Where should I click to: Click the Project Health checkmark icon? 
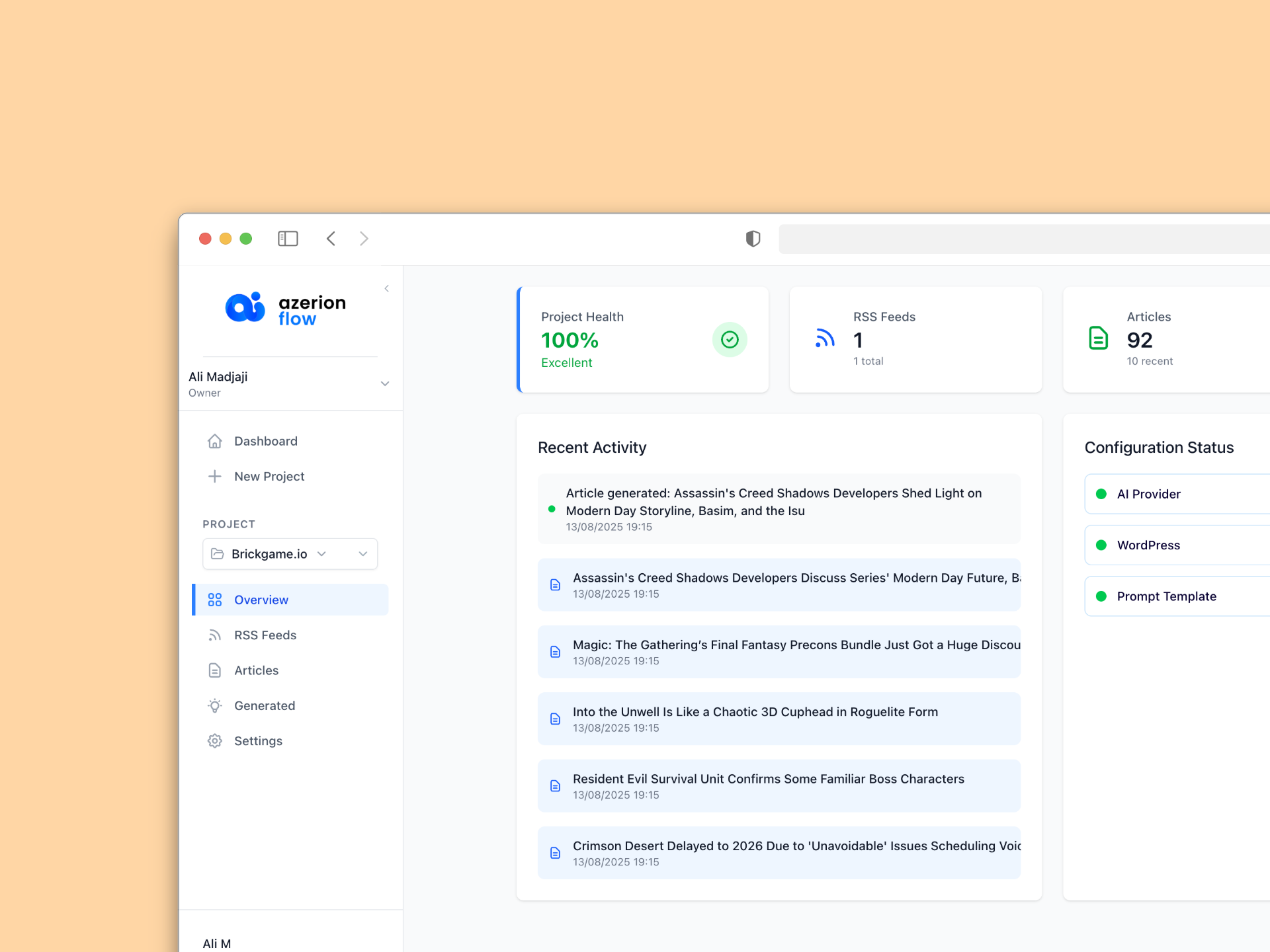[730, 340]
